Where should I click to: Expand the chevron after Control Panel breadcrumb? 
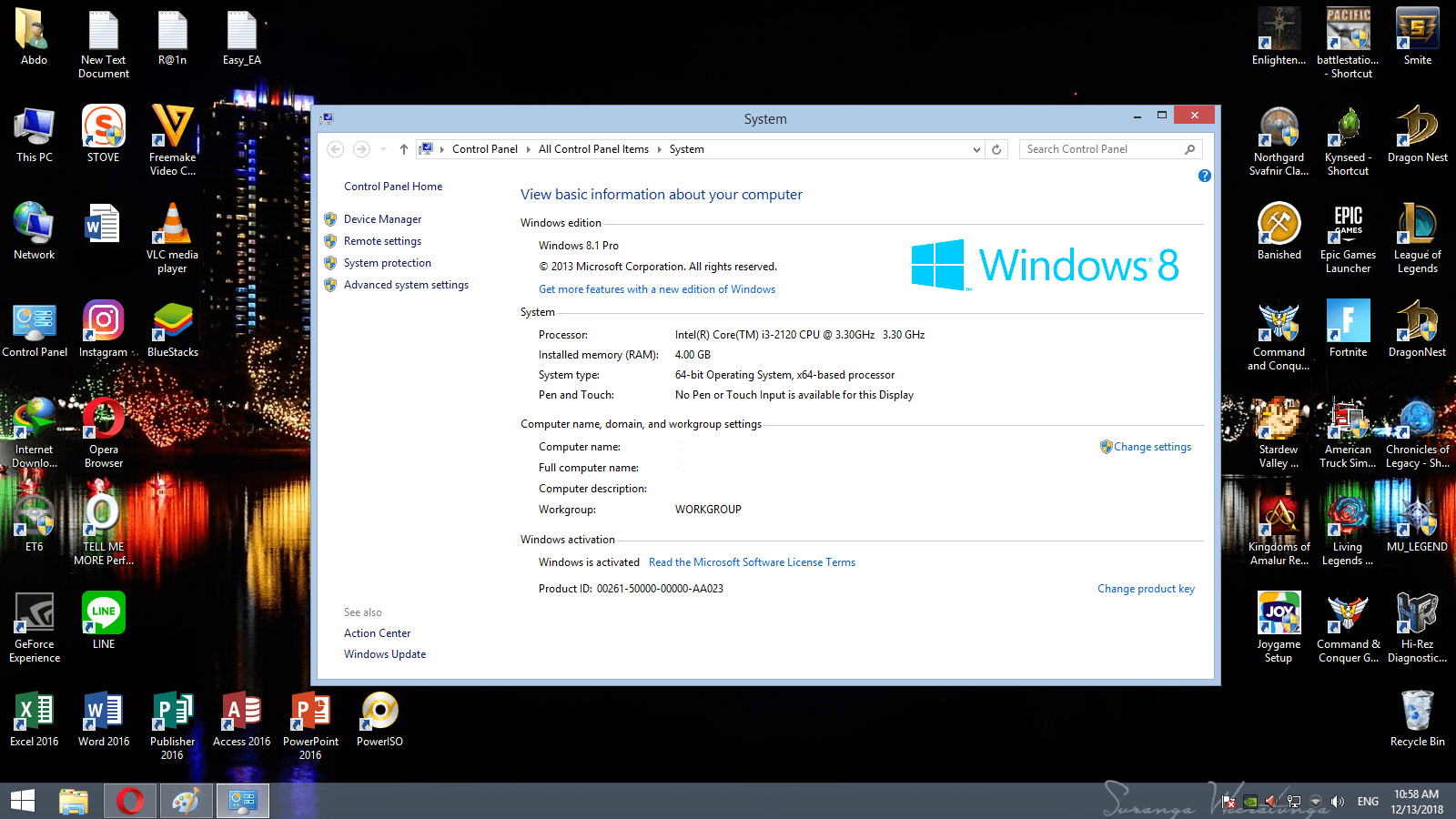528,149
